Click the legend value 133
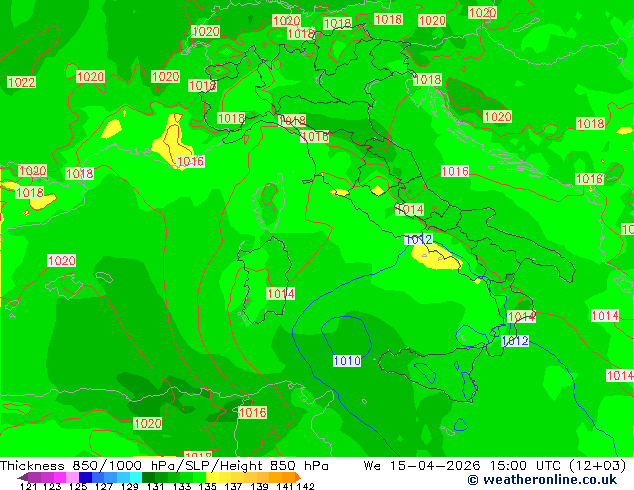 (182, 486)
